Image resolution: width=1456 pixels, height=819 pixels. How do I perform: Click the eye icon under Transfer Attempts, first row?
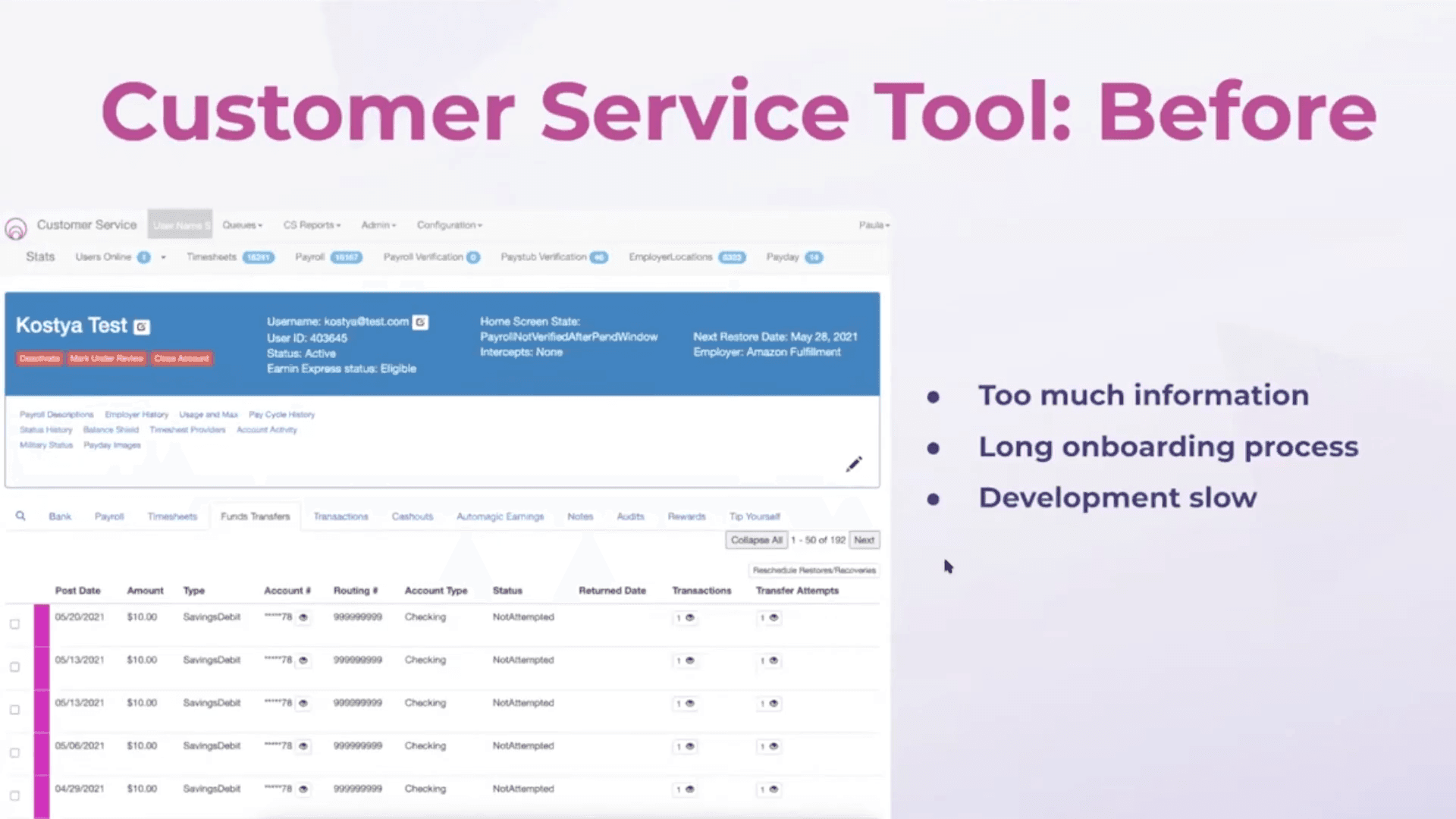pyautogui.click(x=773, y=617)
